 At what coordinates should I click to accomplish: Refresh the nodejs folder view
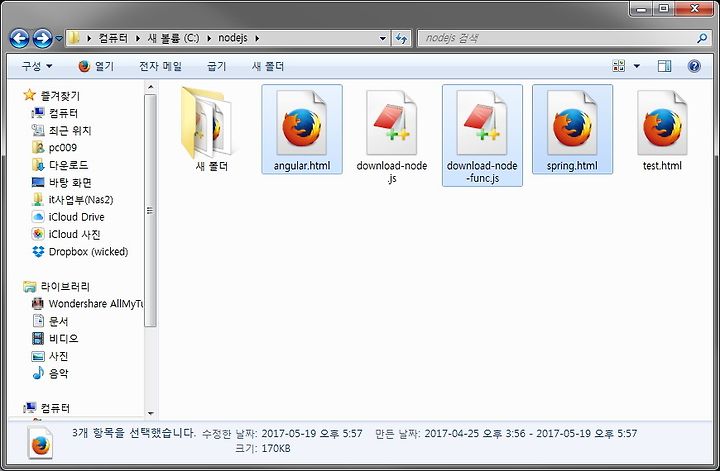[x=401, y=39]
